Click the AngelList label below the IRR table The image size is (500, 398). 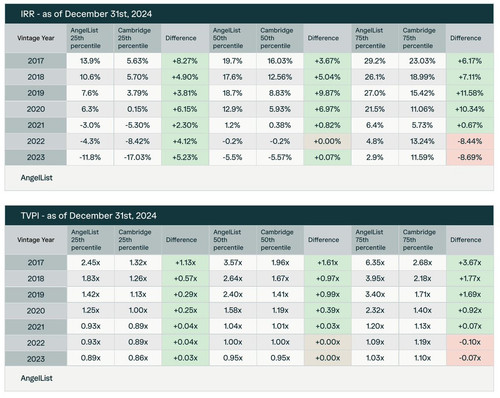(x=37, y=178)
